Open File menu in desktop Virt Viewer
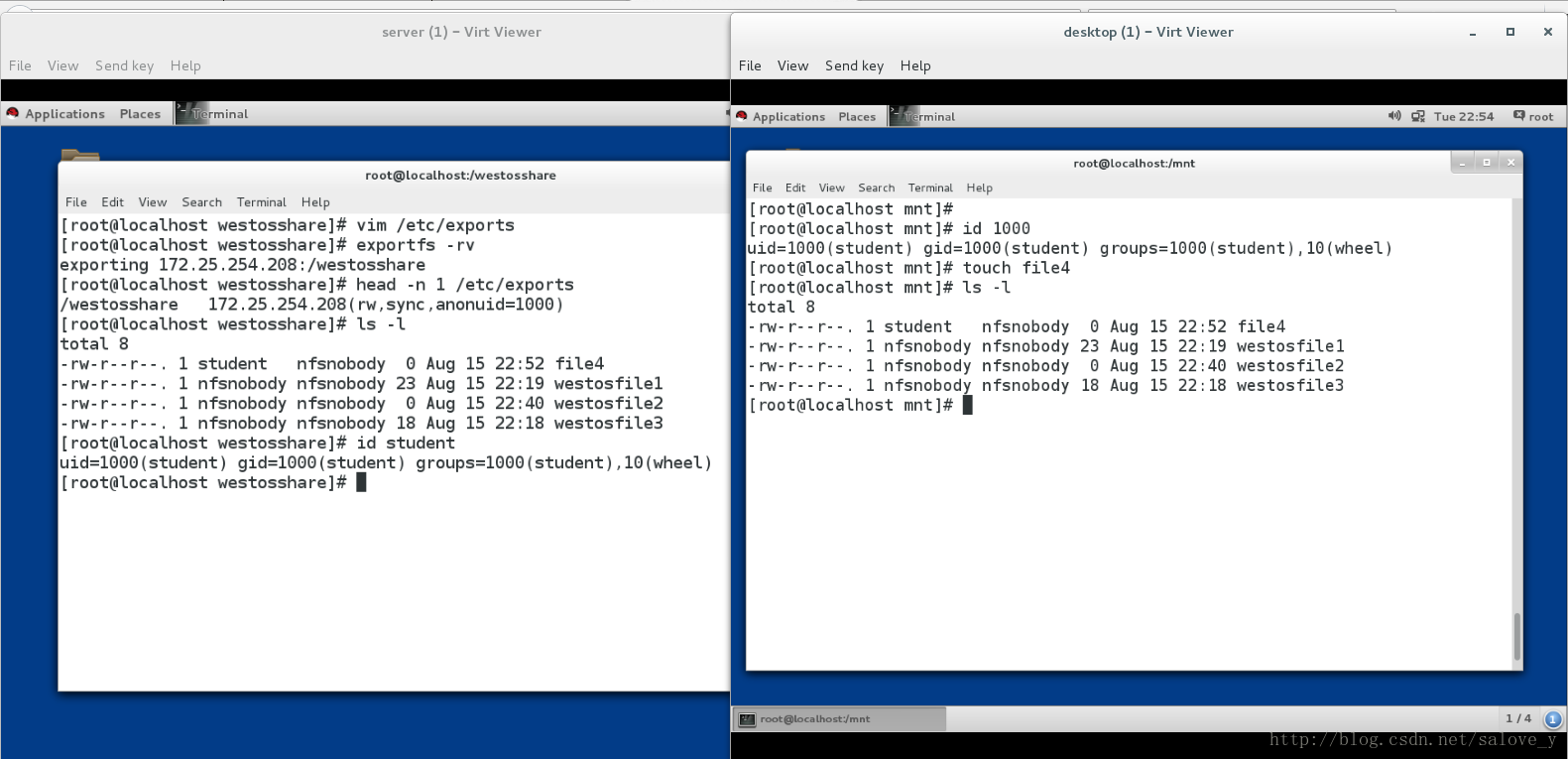The width and height of the screenshot is (1568, 759). [x=750, y=65]
